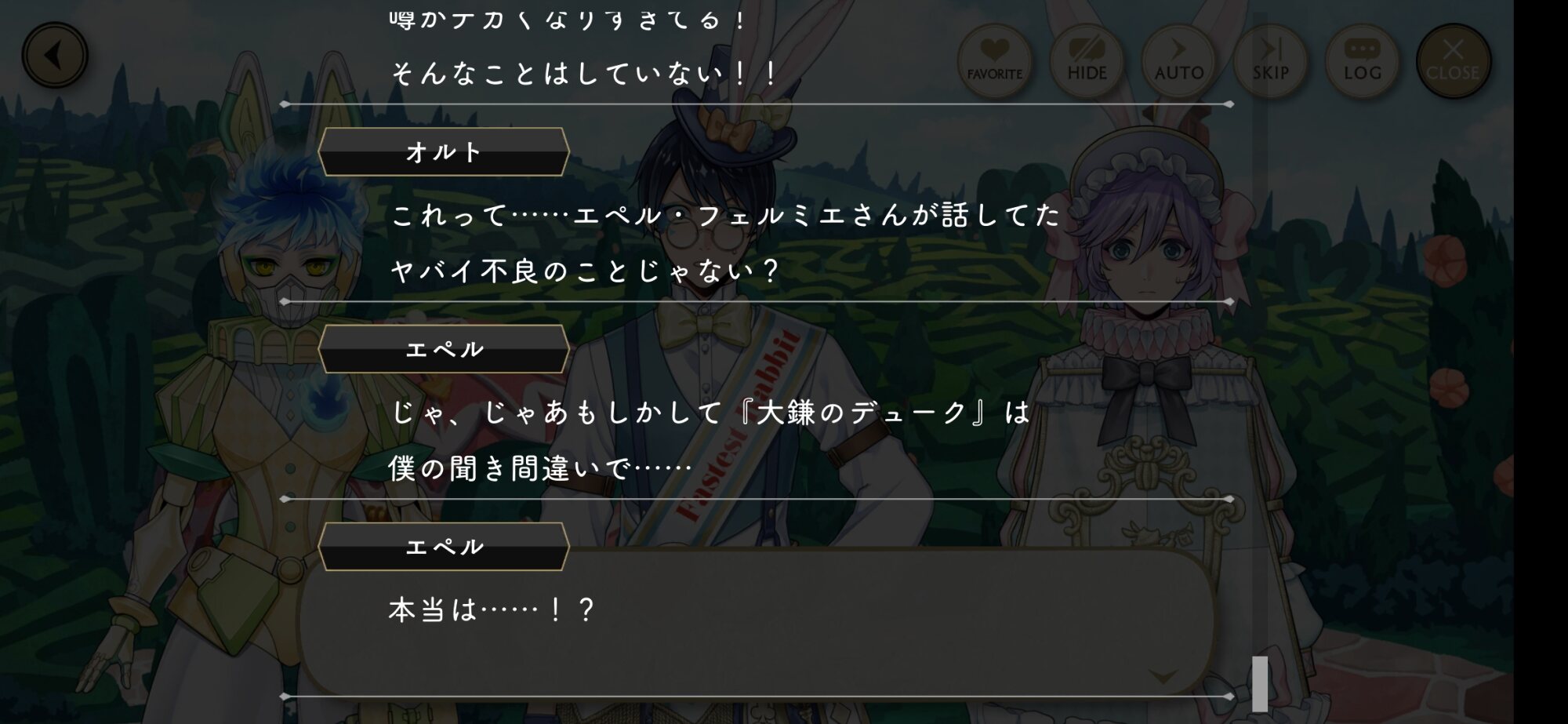Tap the current line 本当は……！？
The width and height of the screenshot is (1568, 724).
(492, 610)
